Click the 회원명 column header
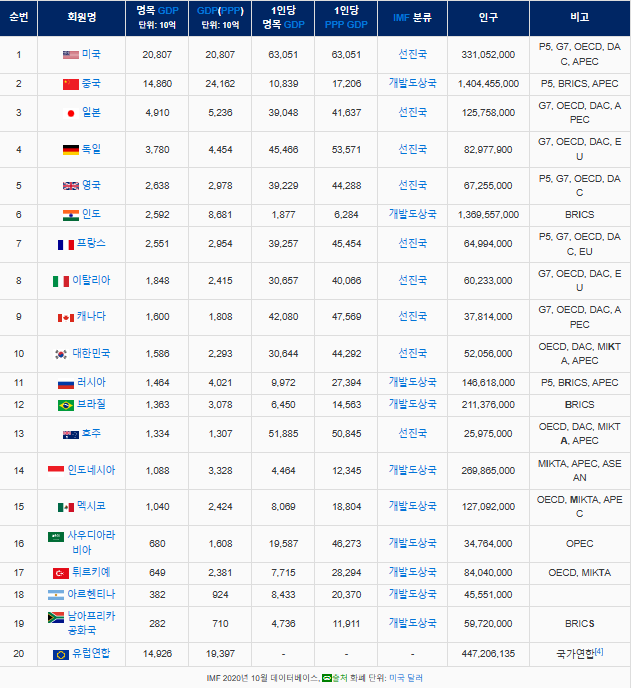The image size is (634, 688). point(82,18)
